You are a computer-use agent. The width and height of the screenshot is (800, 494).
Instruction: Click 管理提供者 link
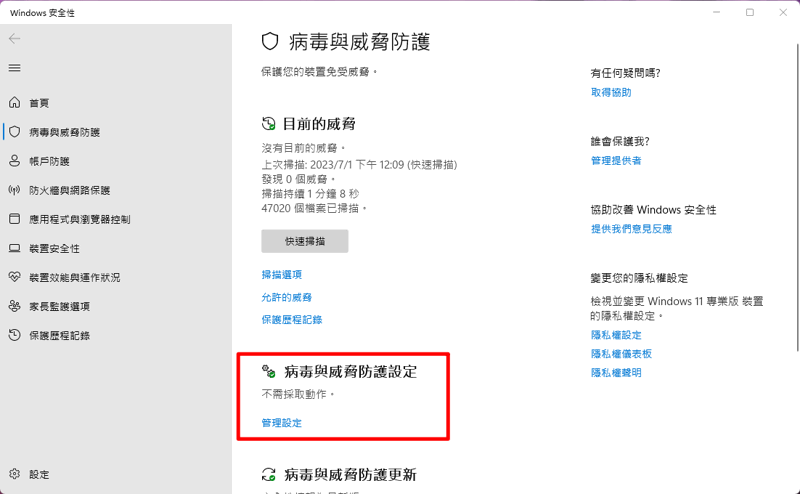616,161
